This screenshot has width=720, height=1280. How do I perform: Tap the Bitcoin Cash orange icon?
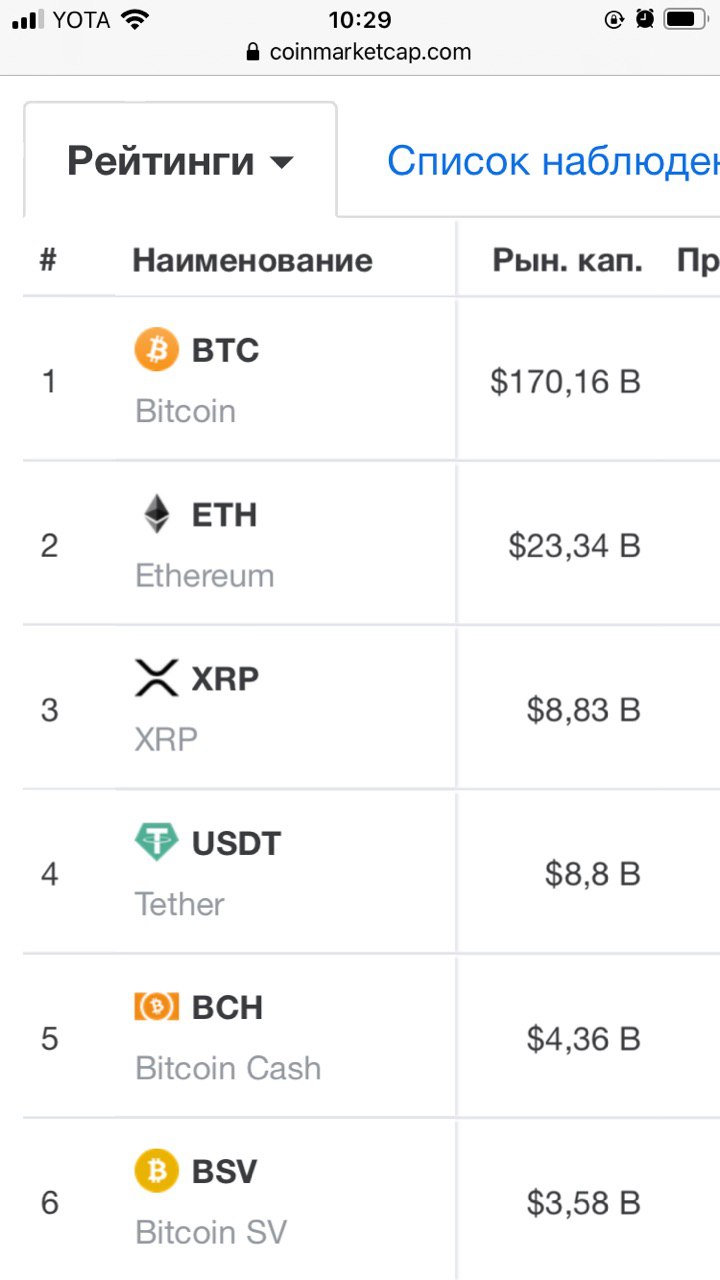(x=156, y=1006)
